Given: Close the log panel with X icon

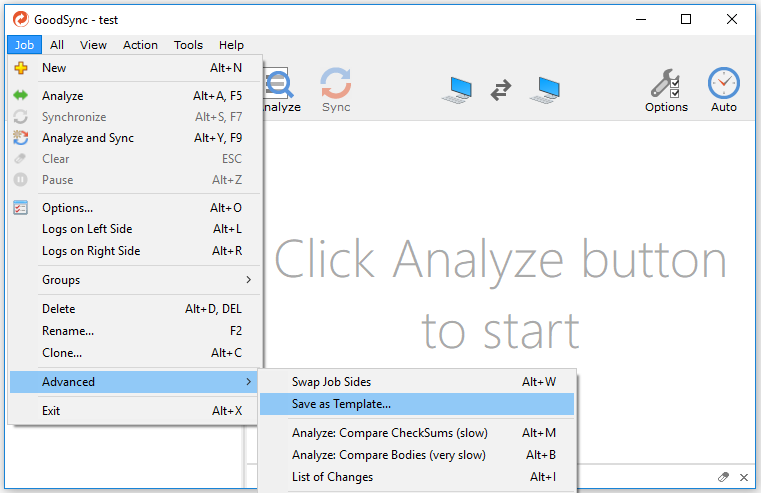Looking at the screenshot, I should (744, 477).
